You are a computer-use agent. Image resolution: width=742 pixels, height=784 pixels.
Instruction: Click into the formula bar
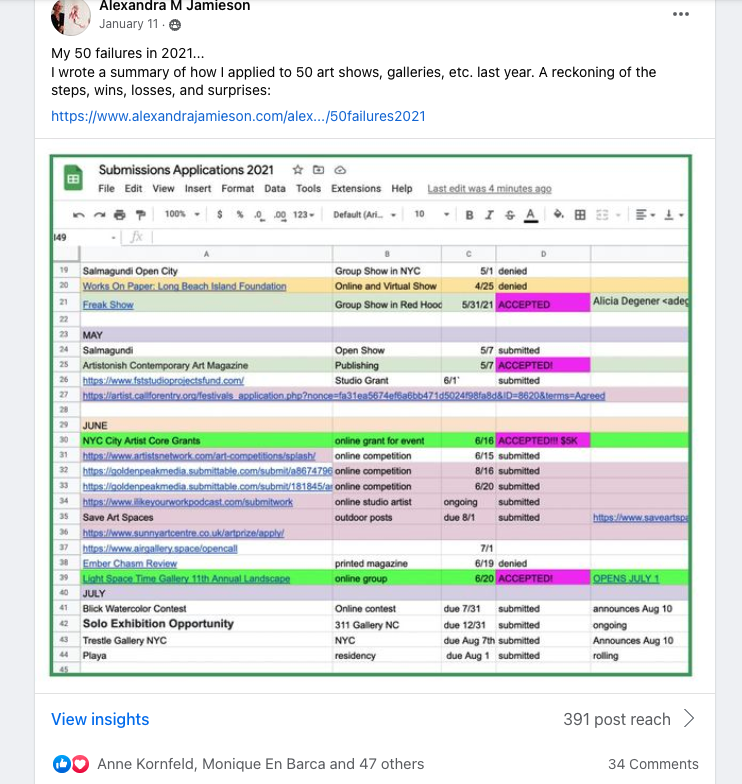pos(419,237)
